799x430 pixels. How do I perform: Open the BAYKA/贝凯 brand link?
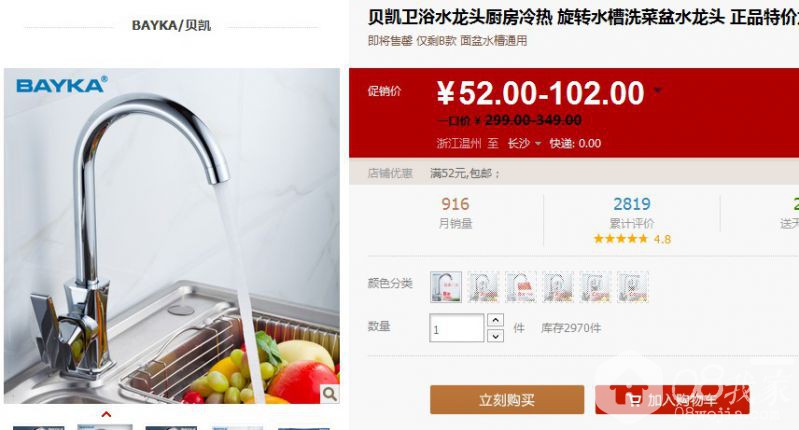(x=171, y=25)
